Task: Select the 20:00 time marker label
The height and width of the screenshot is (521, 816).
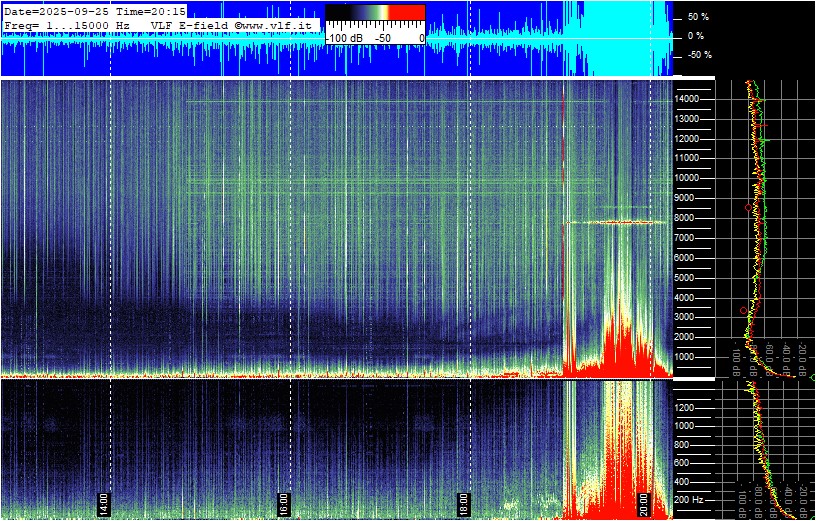Action: tap(644, 504)
